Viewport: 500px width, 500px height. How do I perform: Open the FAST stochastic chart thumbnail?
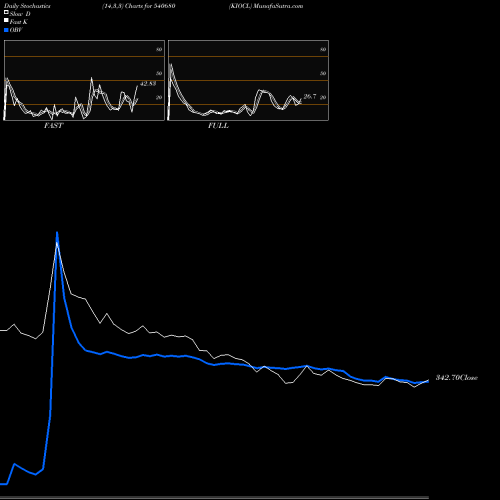(84, 80)
